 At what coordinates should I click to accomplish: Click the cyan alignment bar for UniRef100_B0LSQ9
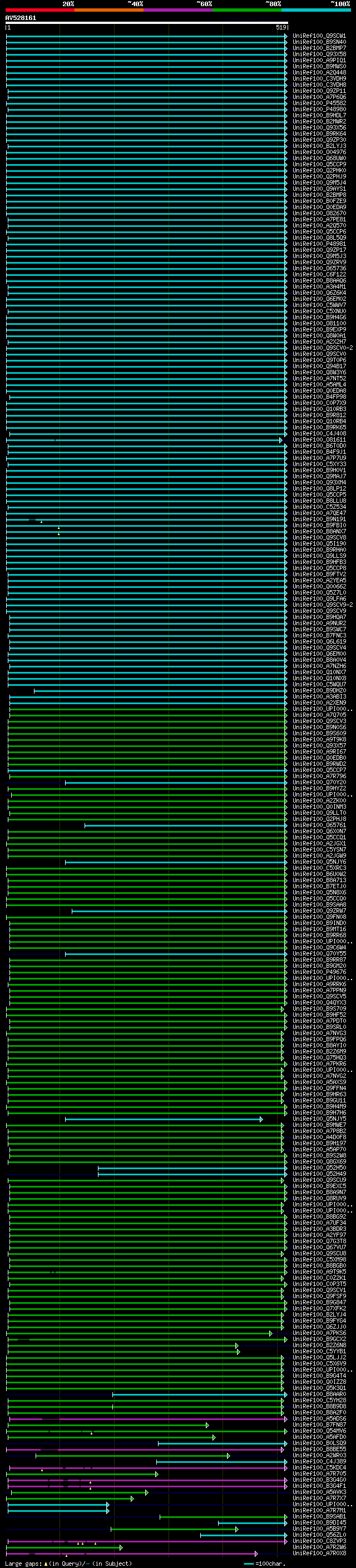(x=222, y=1443)
